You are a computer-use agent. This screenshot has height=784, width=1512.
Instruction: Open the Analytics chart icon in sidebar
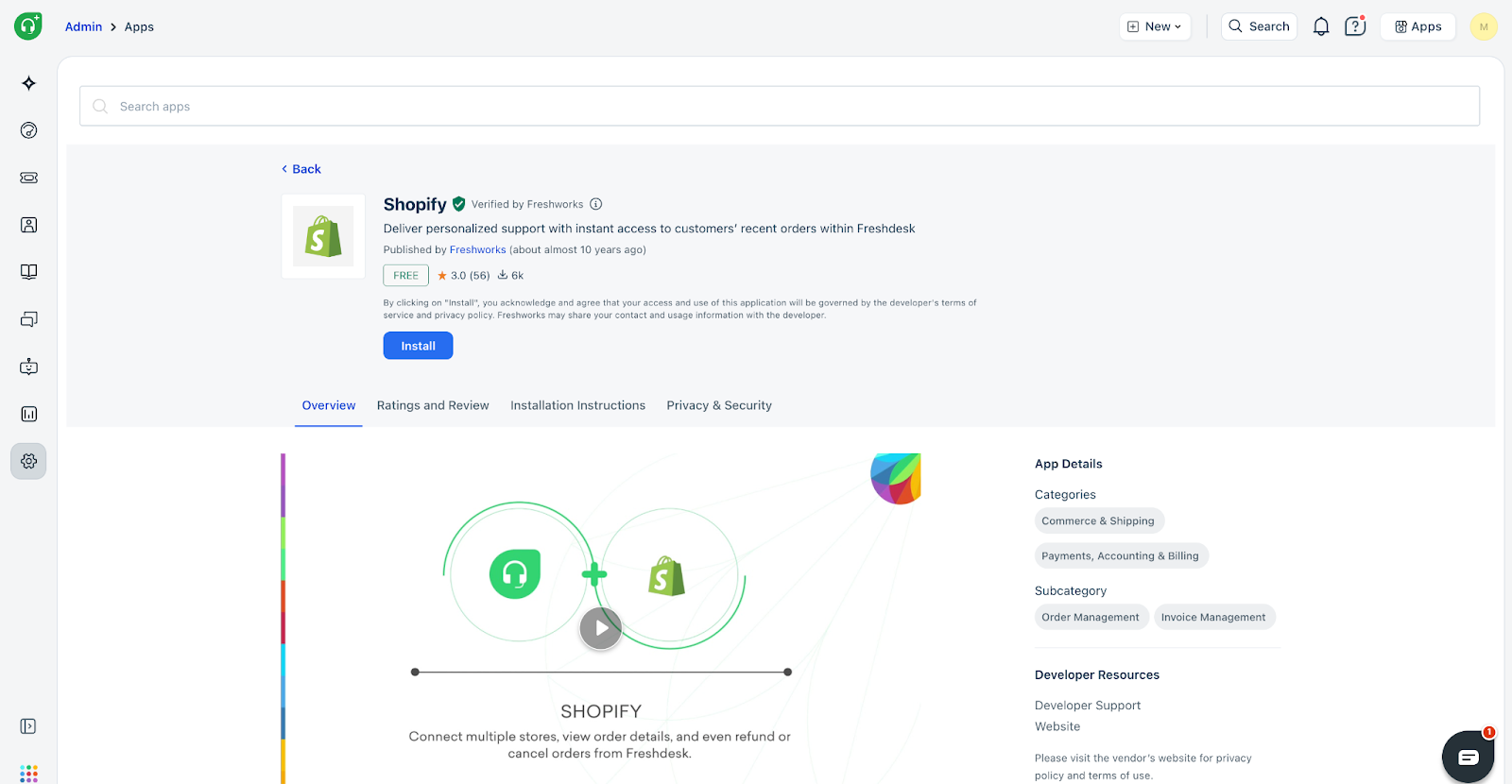(x=29, y=414)
